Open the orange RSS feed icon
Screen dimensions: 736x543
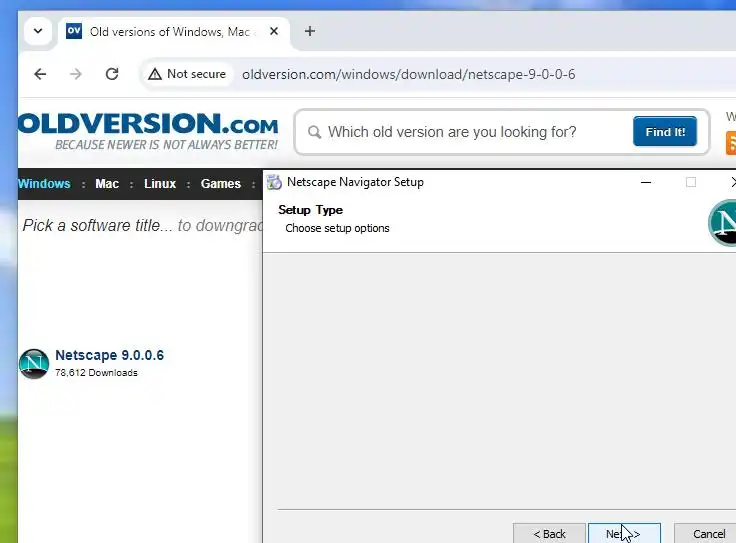731,143
